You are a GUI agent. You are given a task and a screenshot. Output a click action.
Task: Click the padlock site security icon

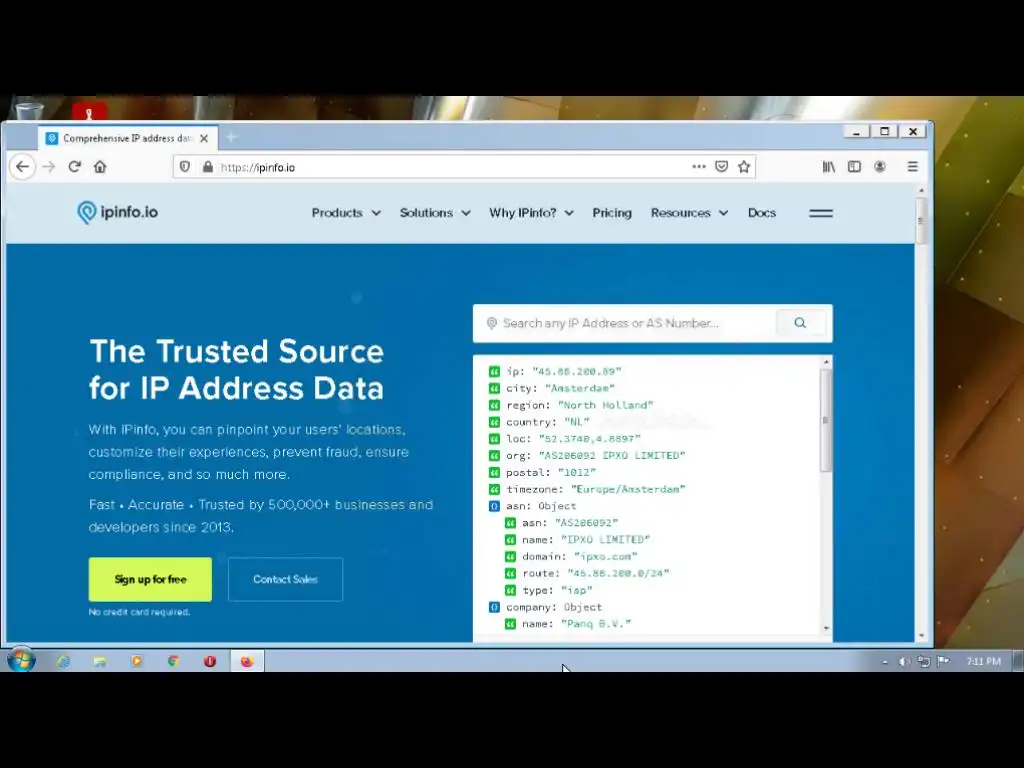pyautogui.click(x=208, y=167)
